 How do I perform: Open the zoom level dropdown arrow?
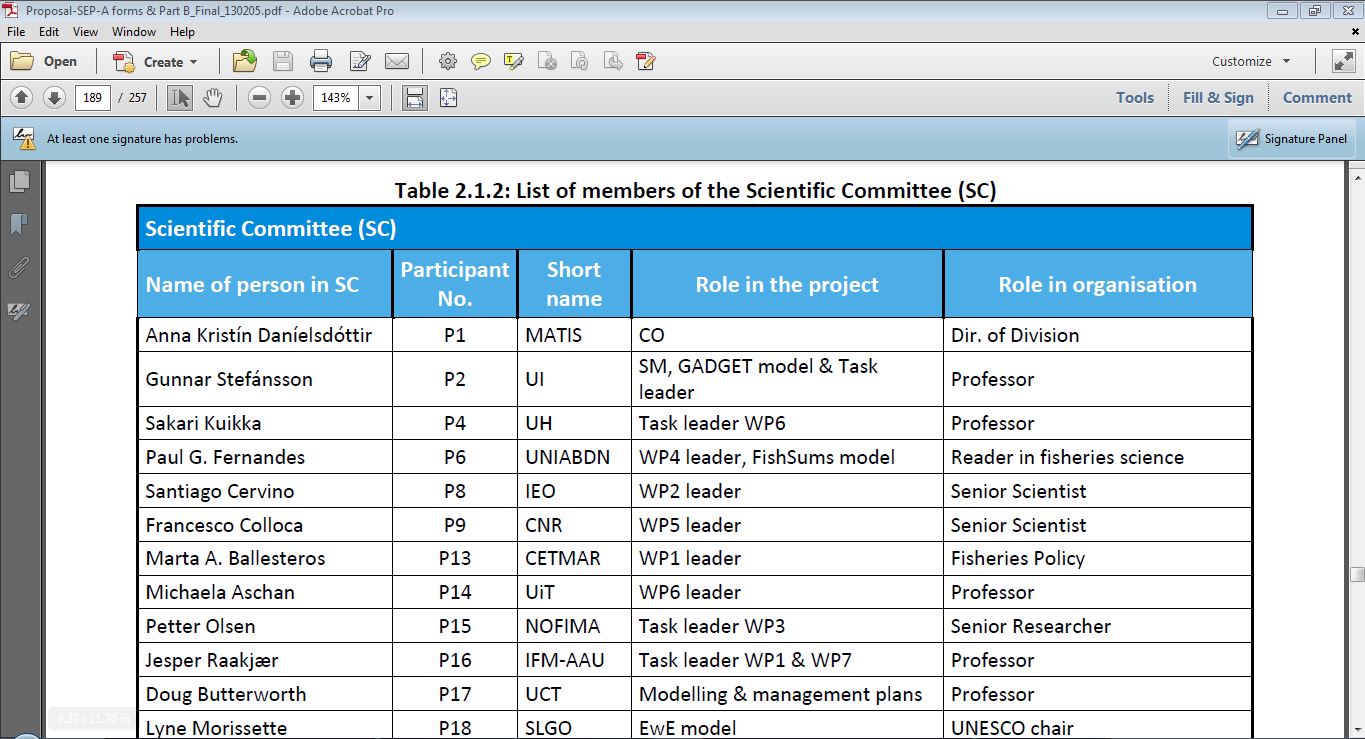coord(370,98)
